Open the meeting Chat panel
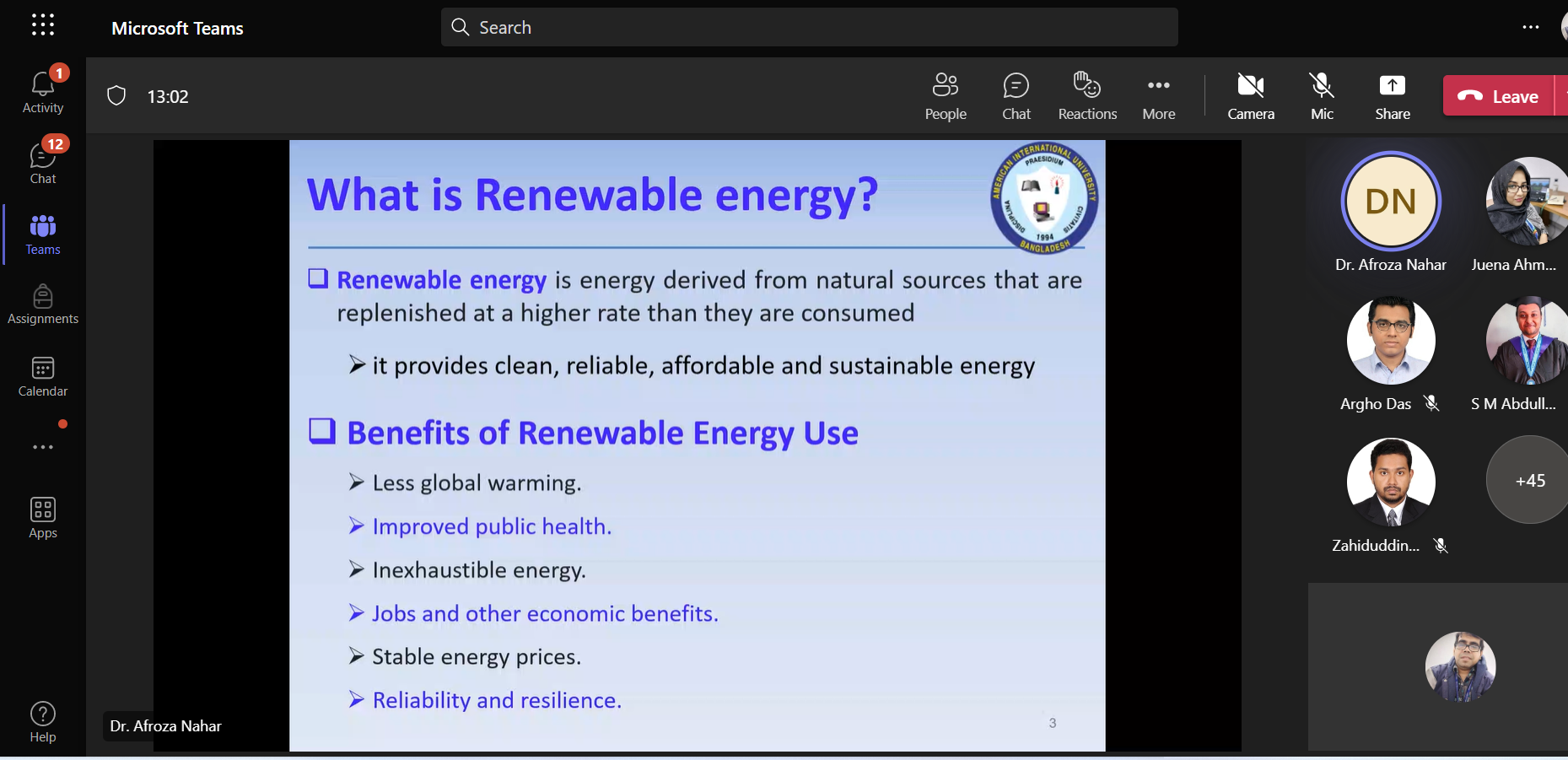 (x=1016, y=96)
